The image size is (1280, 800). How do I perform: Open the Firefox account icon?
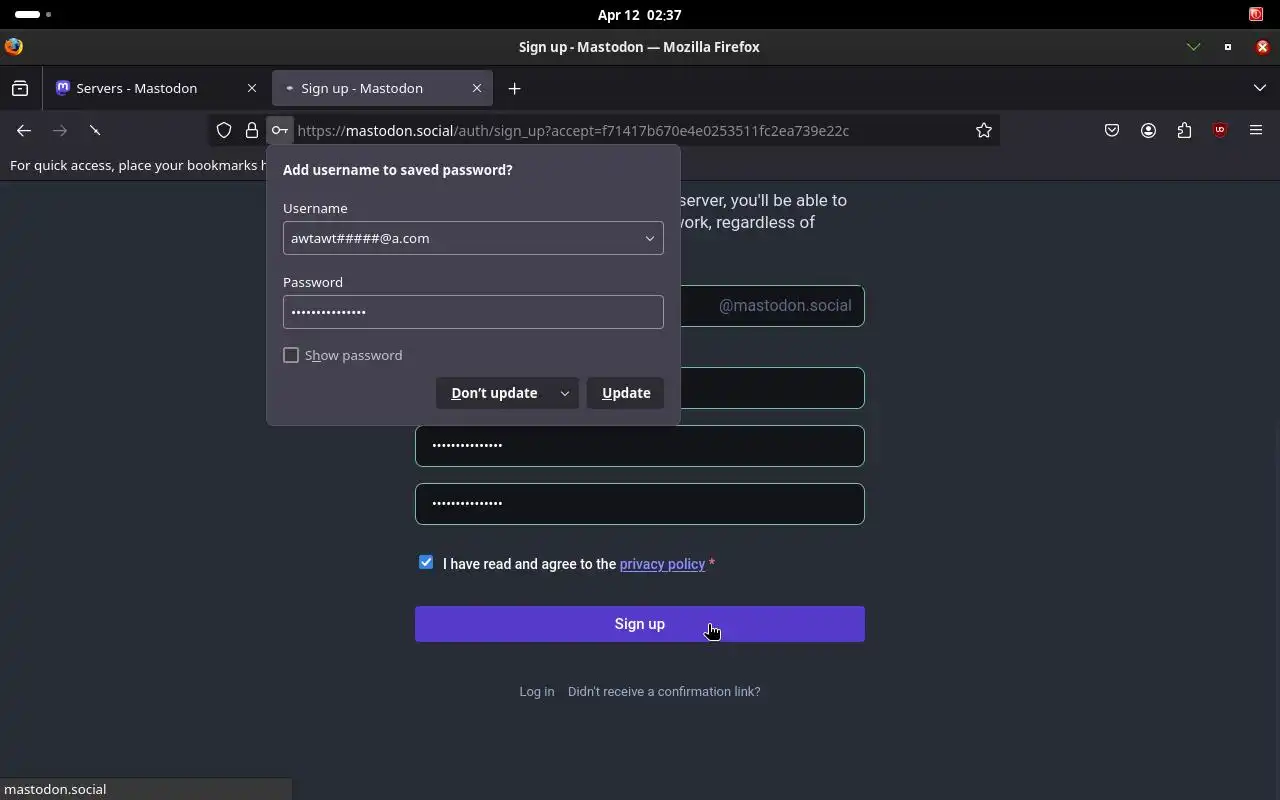[x=1148, y=130]
